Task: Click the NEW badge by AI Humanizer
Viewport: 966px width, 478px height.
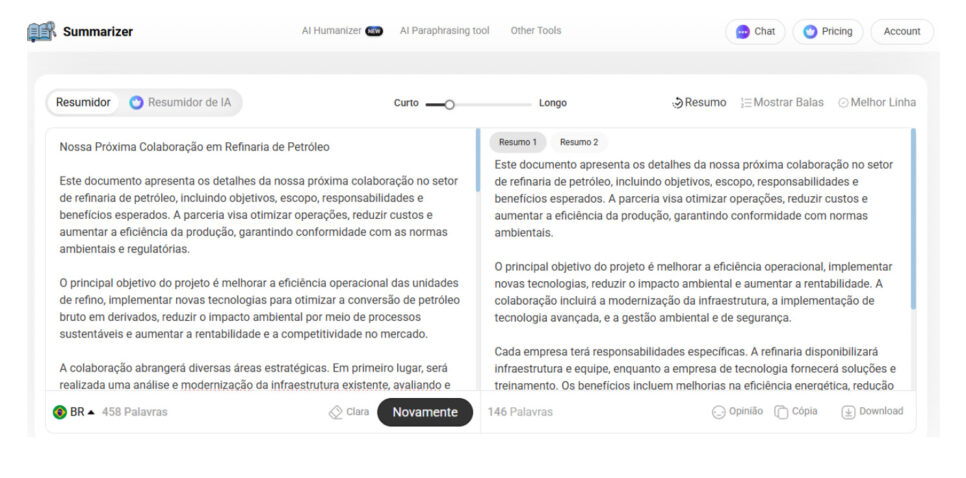Action: (374, 31)
